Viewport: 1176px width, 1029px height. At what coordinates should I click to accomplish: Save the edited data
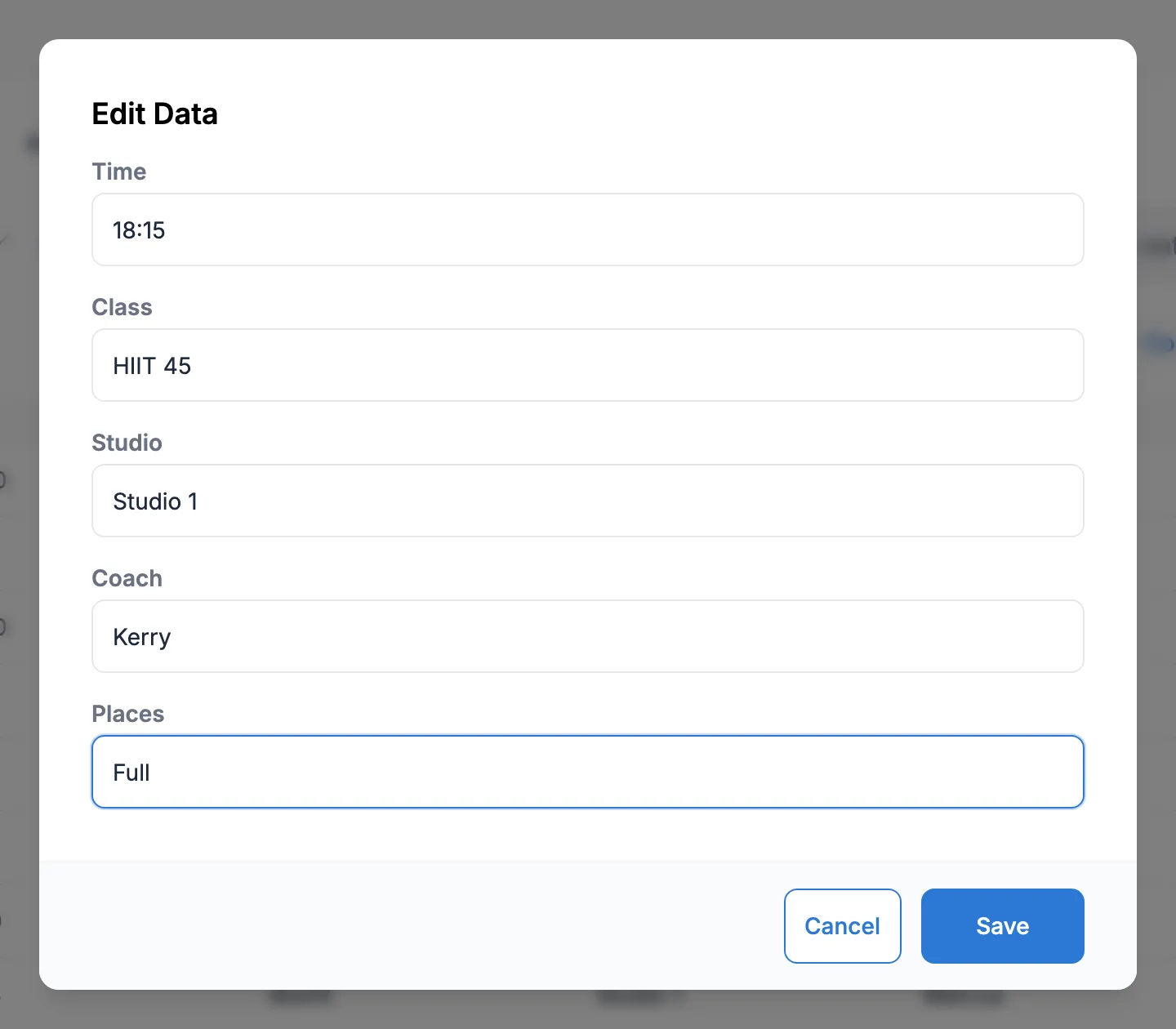[1003, 926]
